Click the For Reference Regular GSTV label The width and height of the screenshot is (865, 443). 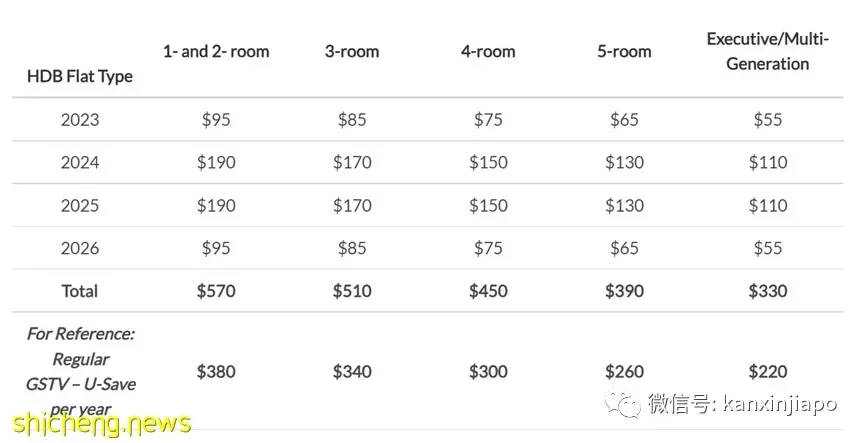81,372
